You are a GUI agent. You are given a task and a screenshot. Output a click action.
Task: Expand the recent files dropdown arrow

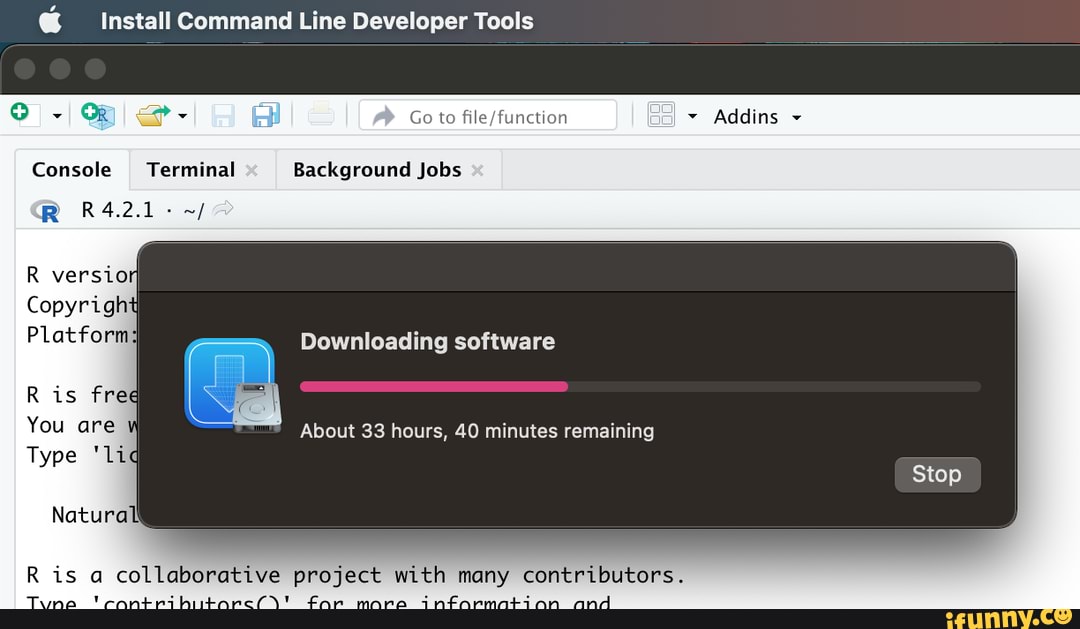[x=182, y=118]
